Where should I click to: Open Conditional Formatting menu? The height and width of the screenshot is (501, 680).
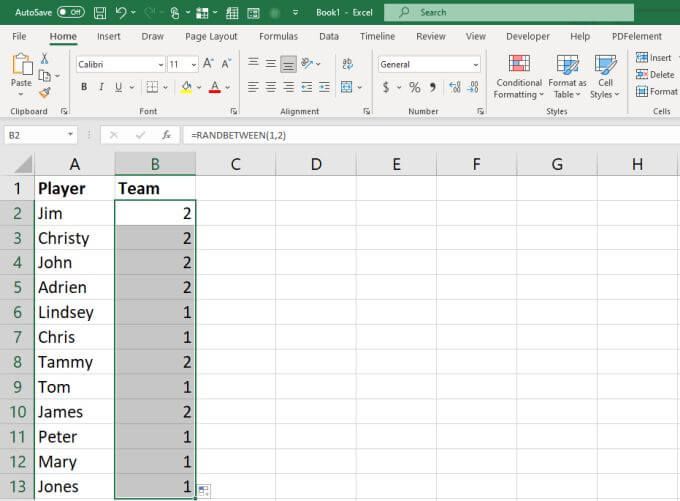[519, 76]
